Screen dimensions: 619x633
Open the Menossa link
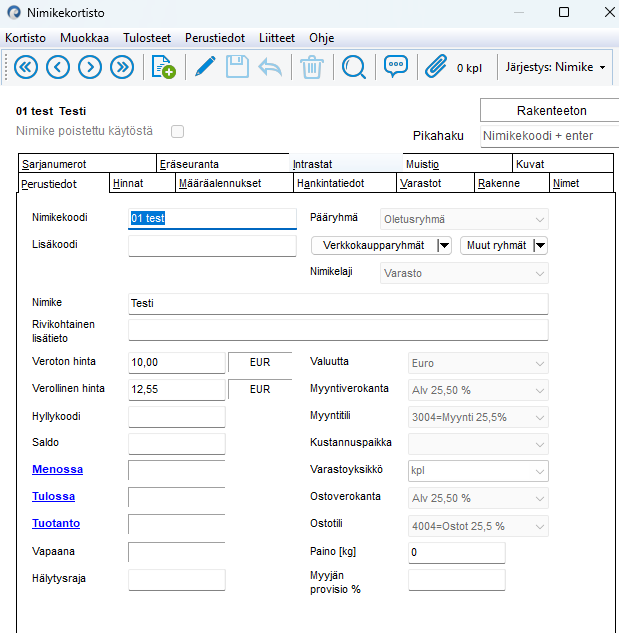pos(57,469)
